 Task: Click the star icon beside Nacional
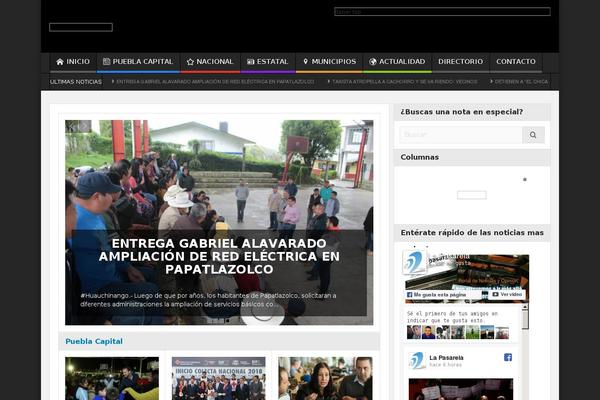click(x=190, y=62)
